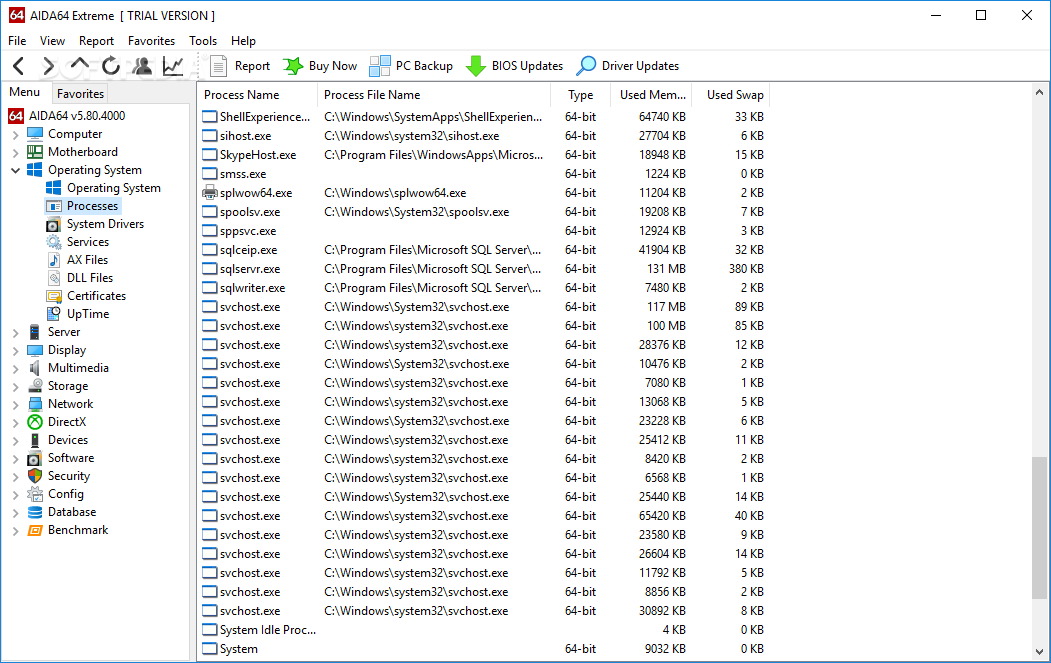This screenshot has width=1051, height=663.
Task: Refresh the view with the circular arrow icon
Action: [x=111, y=66]
